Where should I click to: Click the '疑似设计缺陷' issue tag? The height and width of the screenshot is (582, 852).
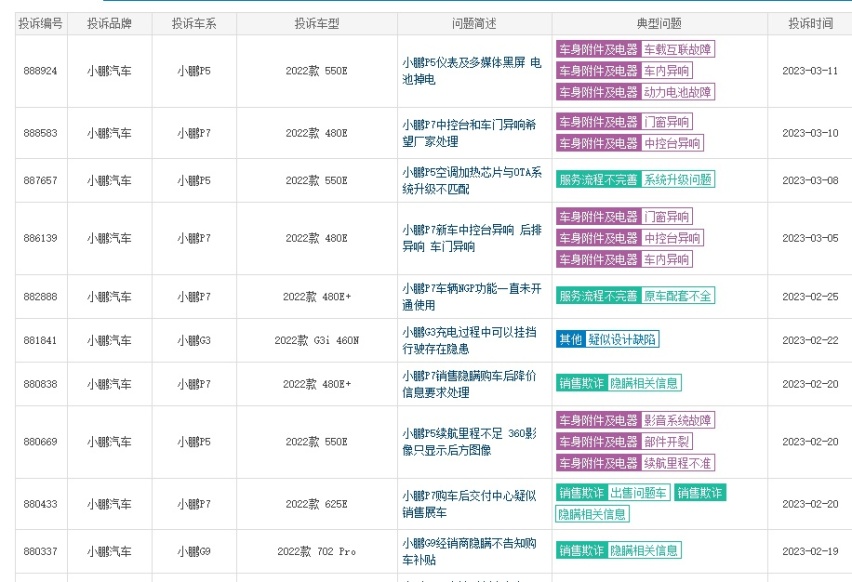(x=622, y=339)
